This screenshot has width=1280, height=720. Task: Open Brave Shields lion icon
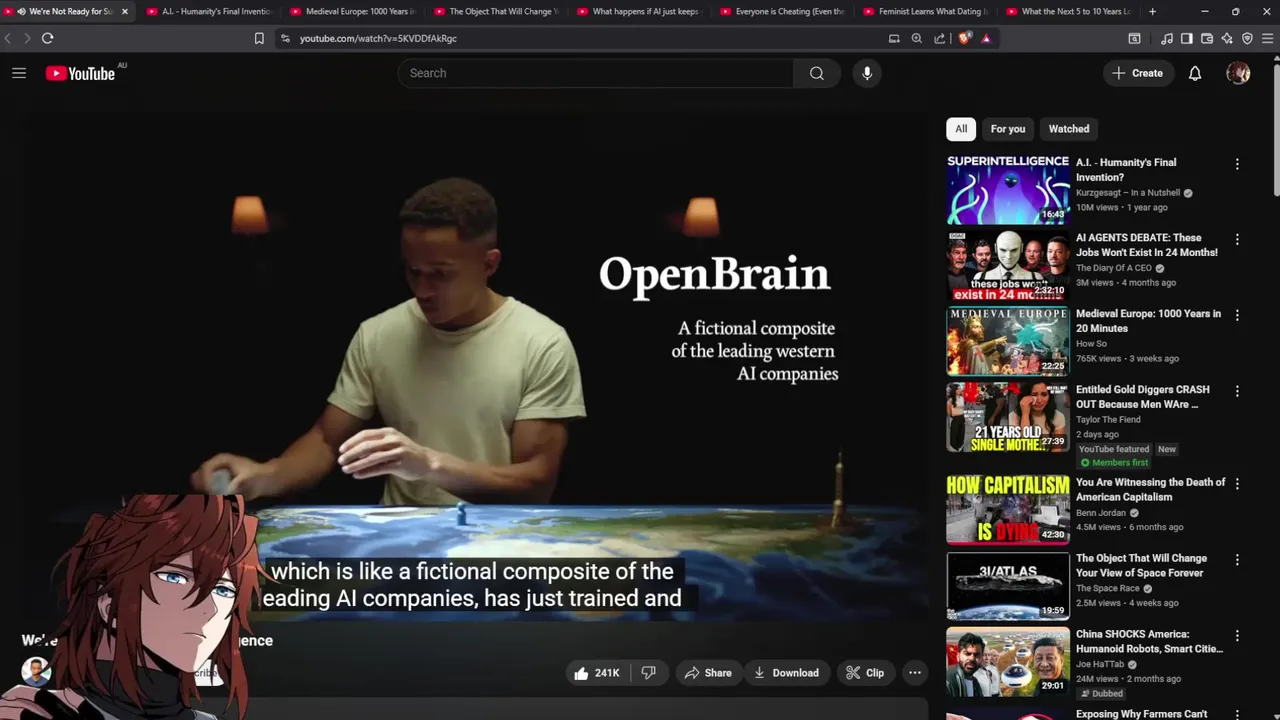[x=964, y=38]
